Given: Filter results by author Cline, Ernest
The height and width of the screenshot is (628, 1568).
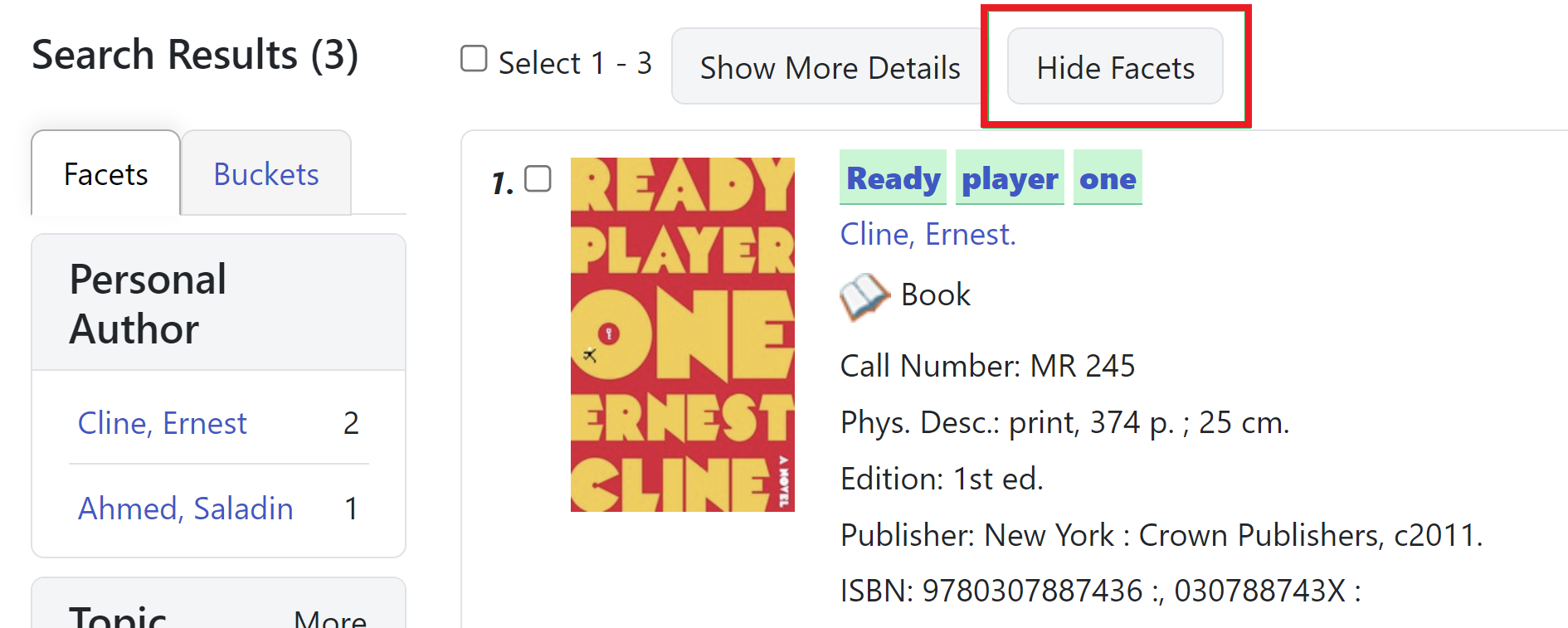Looking at the screenshot, I should pyautogui.click(x=163, y=423).
